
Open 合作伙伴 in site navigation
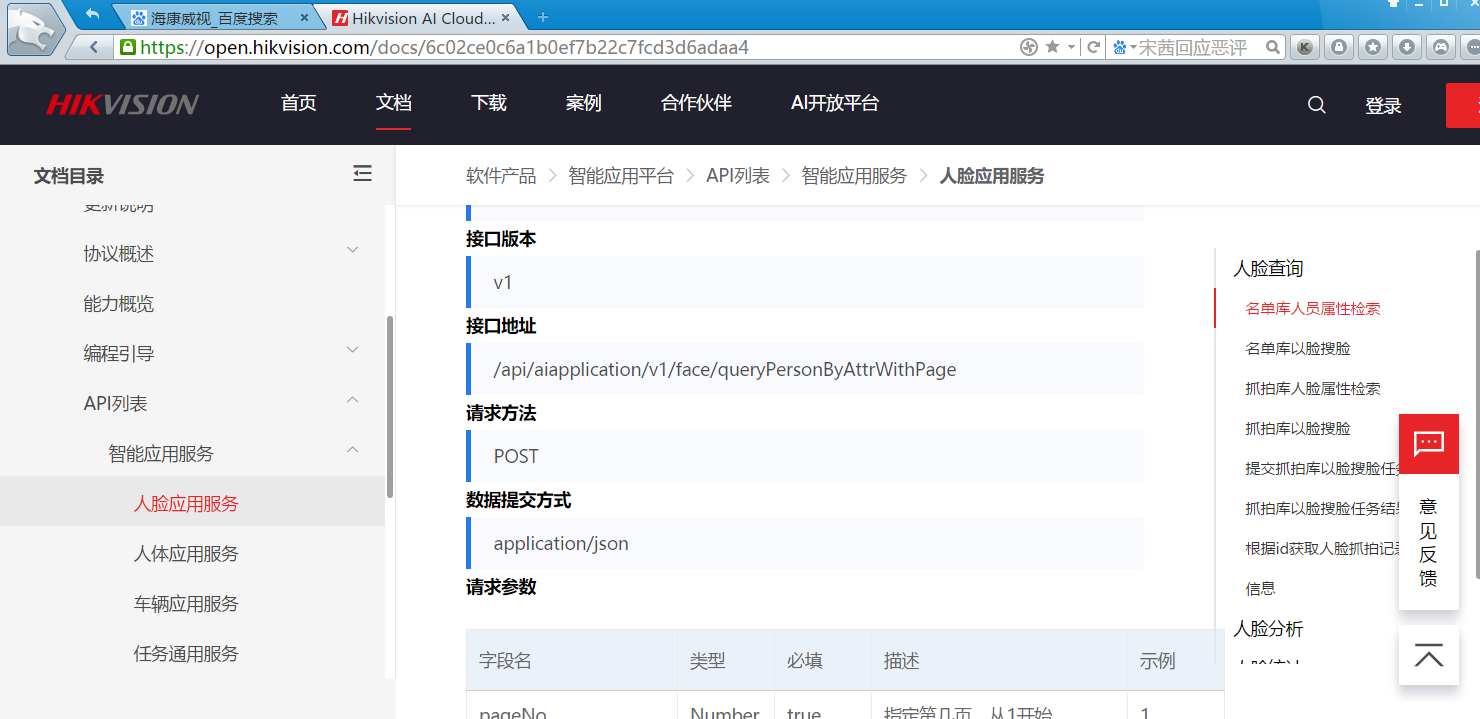(696, 103)
